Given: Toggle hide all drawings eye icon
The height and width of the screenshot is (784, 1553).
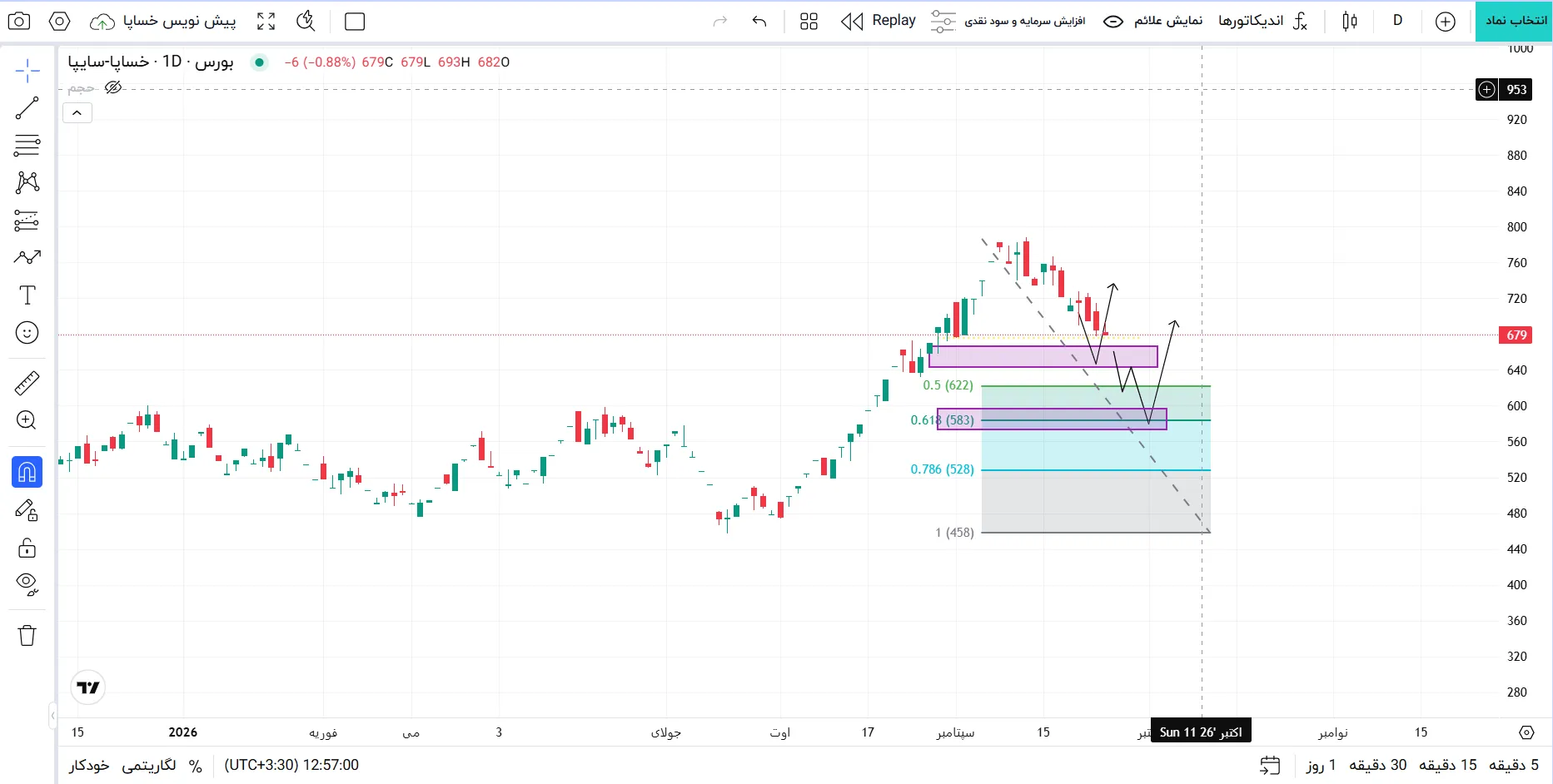Looking at the screenshot, I should tap(27, 585).
